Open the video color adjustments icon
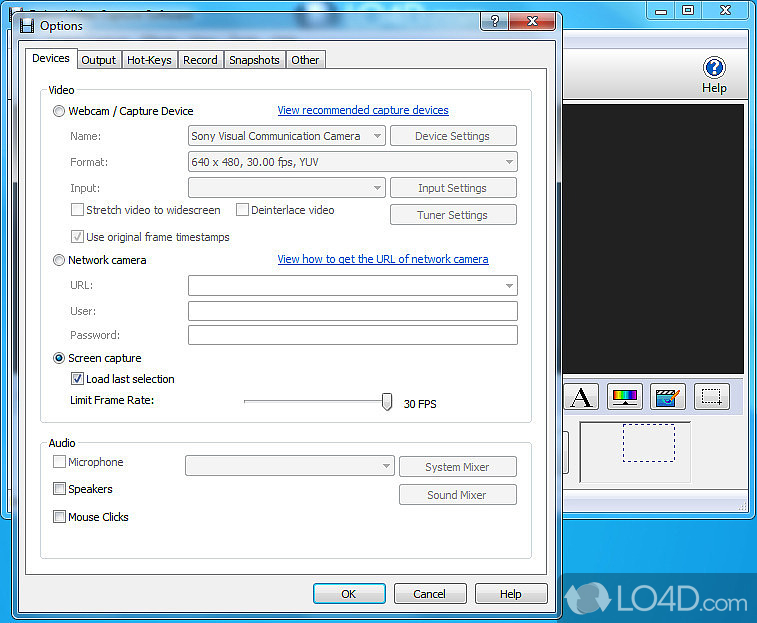 click(625, 397)
